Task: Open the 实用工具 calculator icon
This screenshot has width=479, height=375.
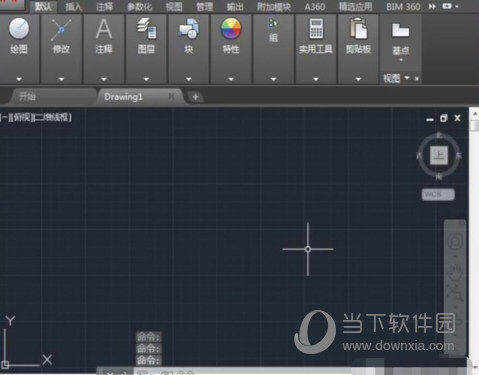Action: (316, 29)
